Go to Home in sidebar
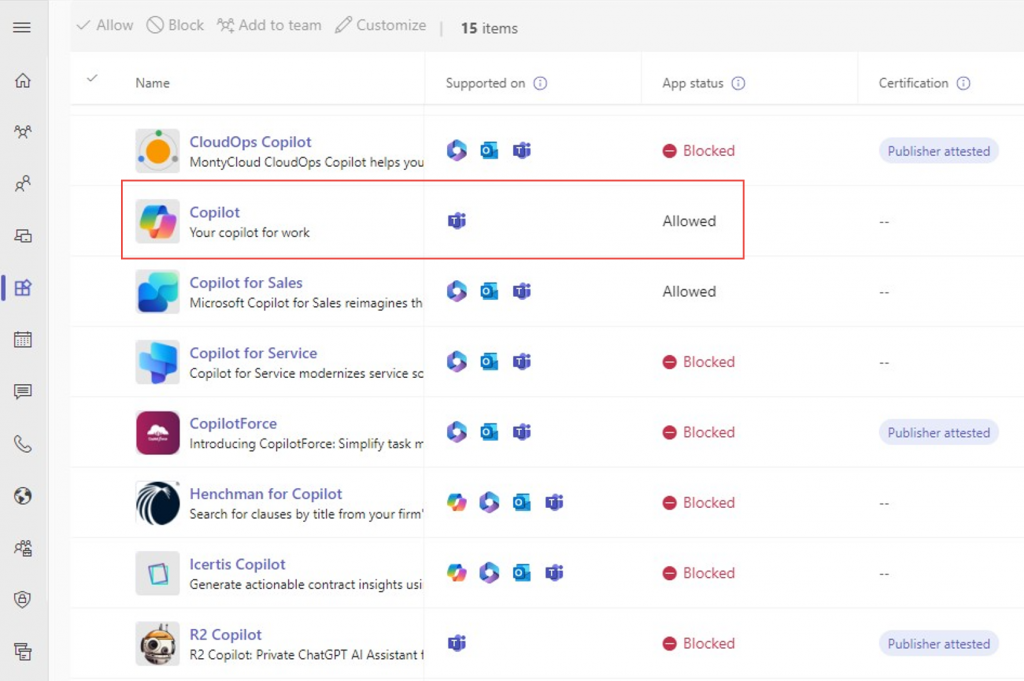Screen dimensions: 1024x681 pos(23,80)
